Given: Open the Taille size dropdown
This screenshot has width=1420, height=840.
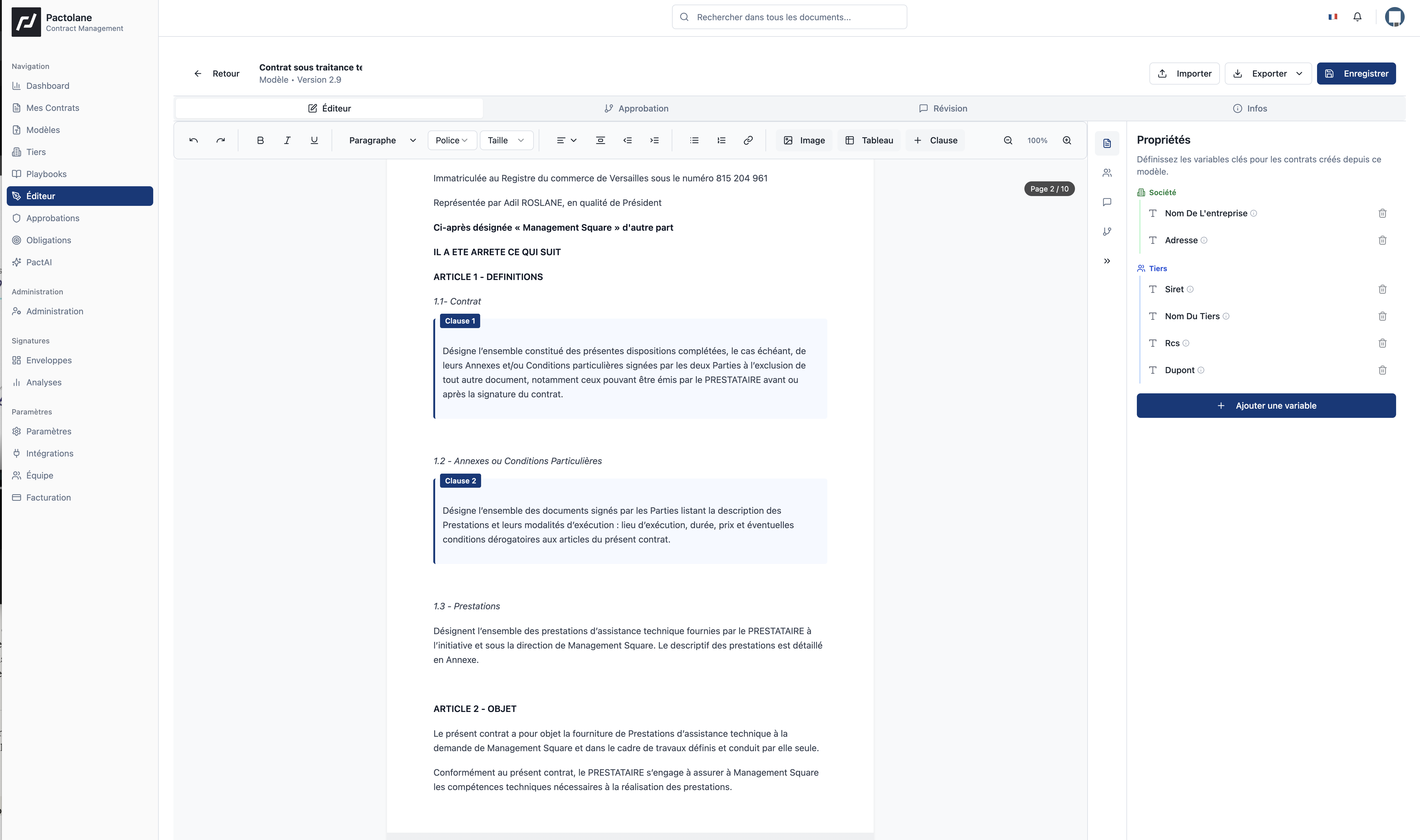Looking at the screenshot, I should click(506, 140).
